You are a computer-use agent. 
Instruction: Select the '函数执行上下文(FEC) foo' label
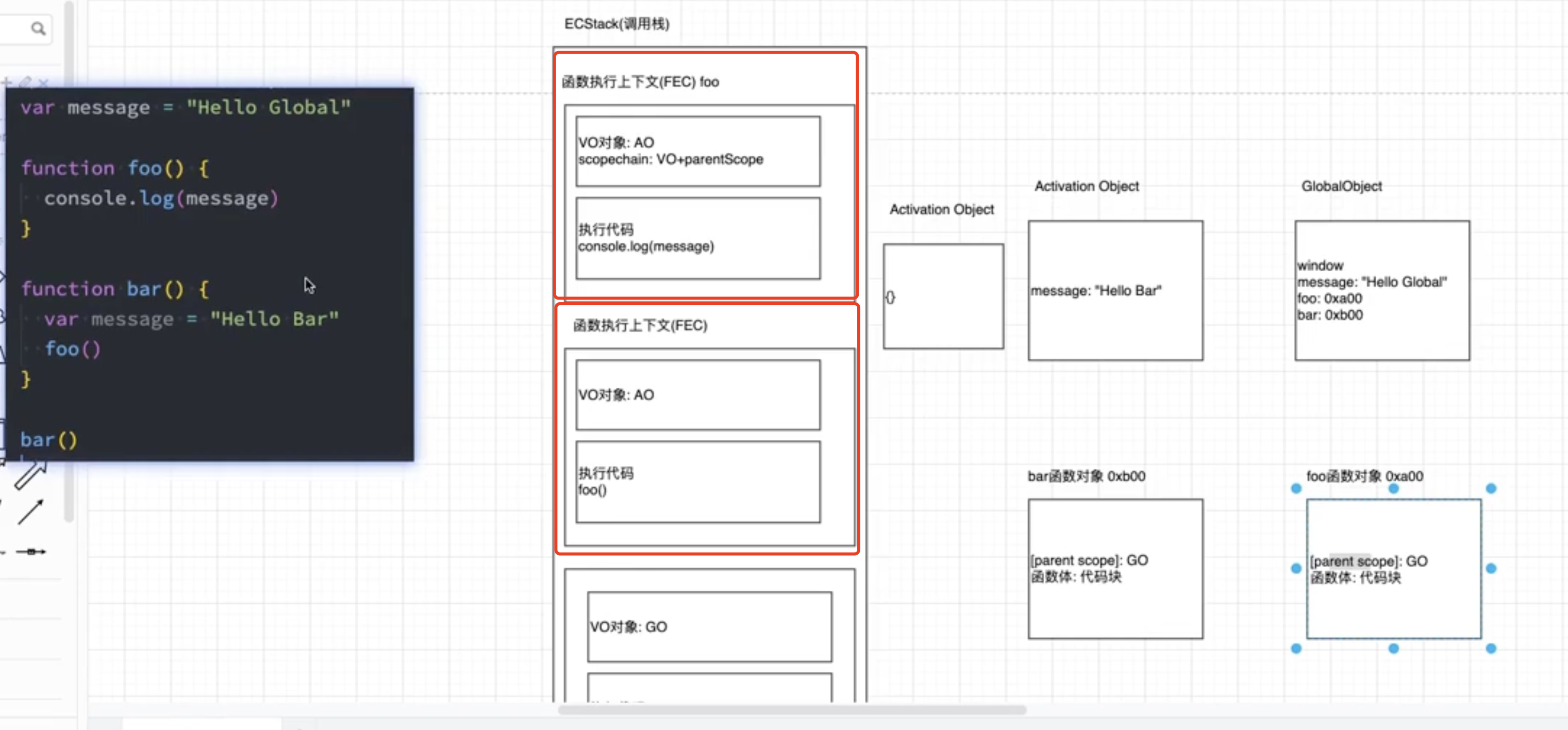click(x=640, y=81)
